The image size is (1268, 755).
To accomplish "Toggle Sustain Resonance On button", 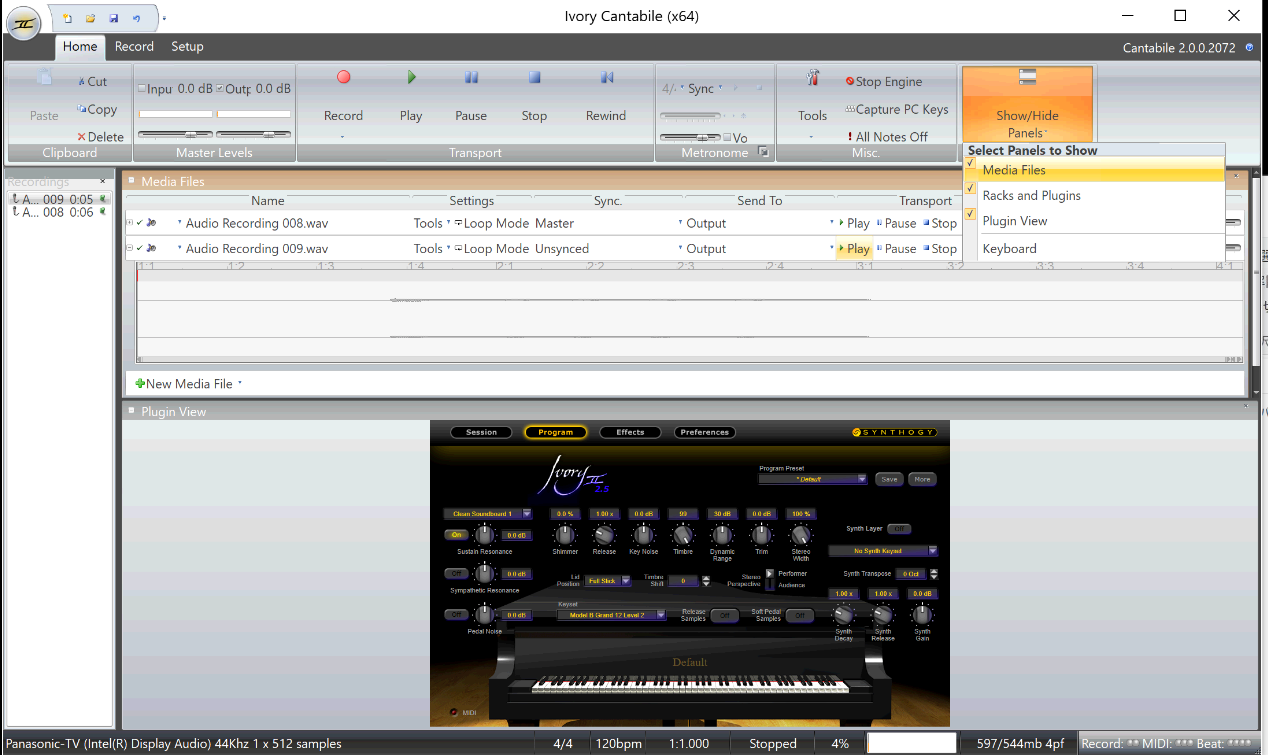I will click(x=458, y=535).
